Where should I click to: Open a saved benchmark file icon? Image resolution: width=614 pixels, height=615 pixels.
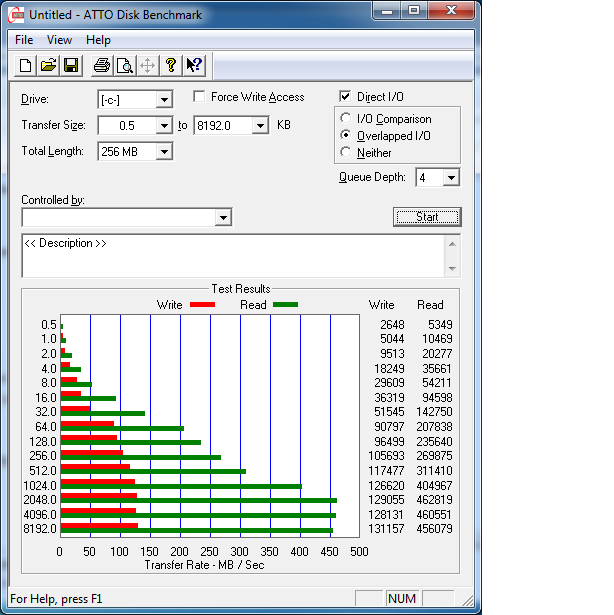[x=48, y=65]
